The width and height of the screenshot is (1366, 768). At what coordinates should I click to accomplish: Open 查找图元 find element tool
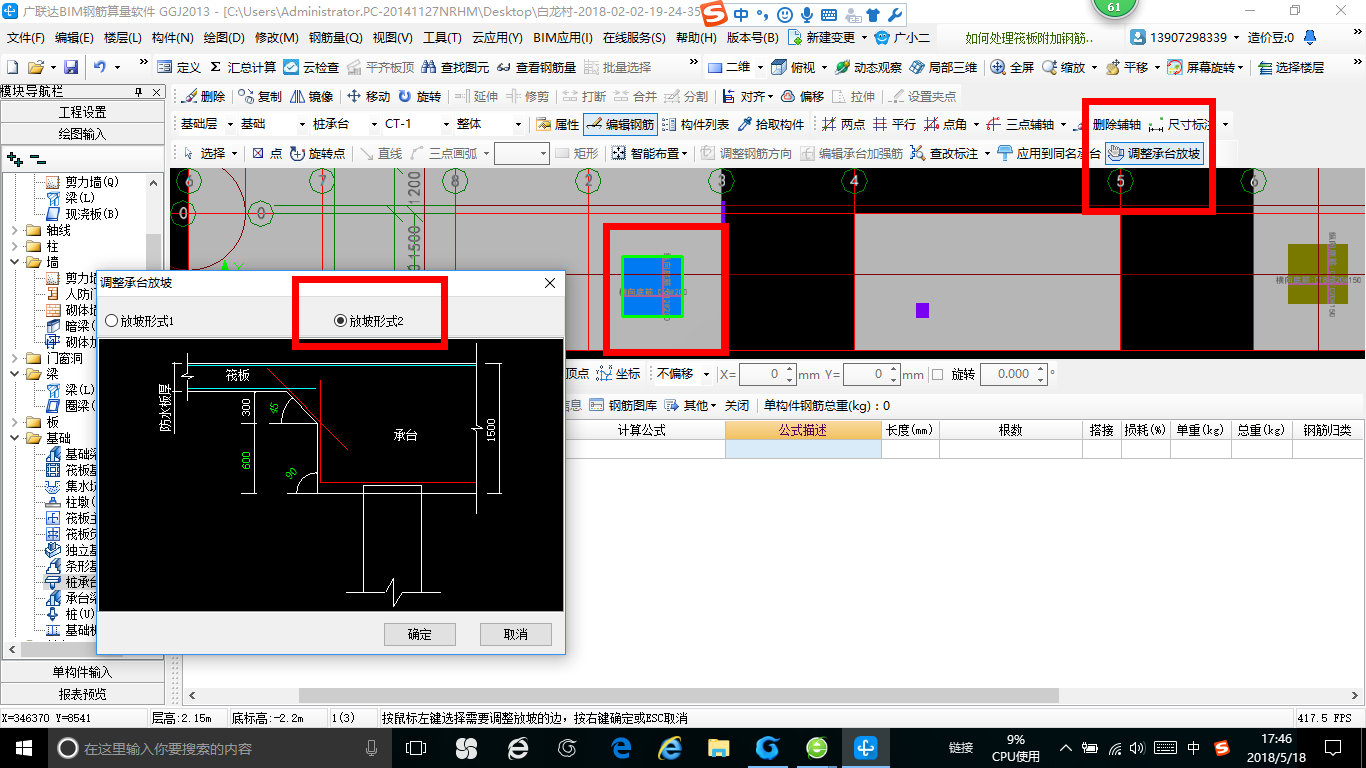(456, 67)
